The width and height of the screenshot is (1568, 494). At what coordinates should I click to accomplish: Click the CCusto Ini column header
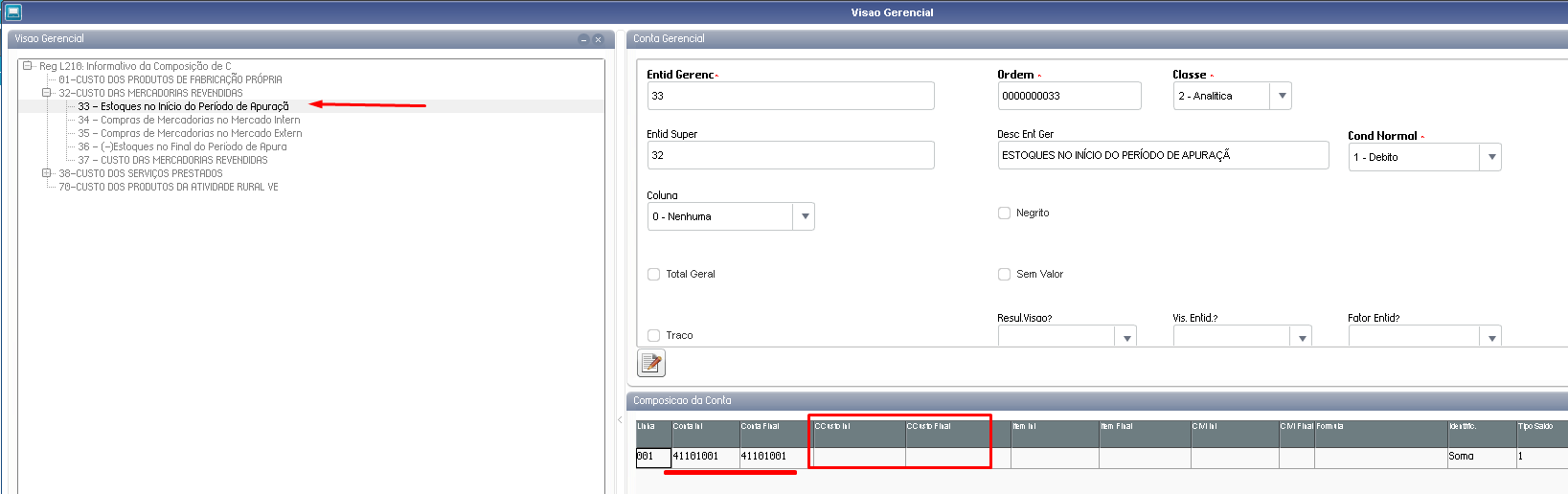[x=859, y=434]
